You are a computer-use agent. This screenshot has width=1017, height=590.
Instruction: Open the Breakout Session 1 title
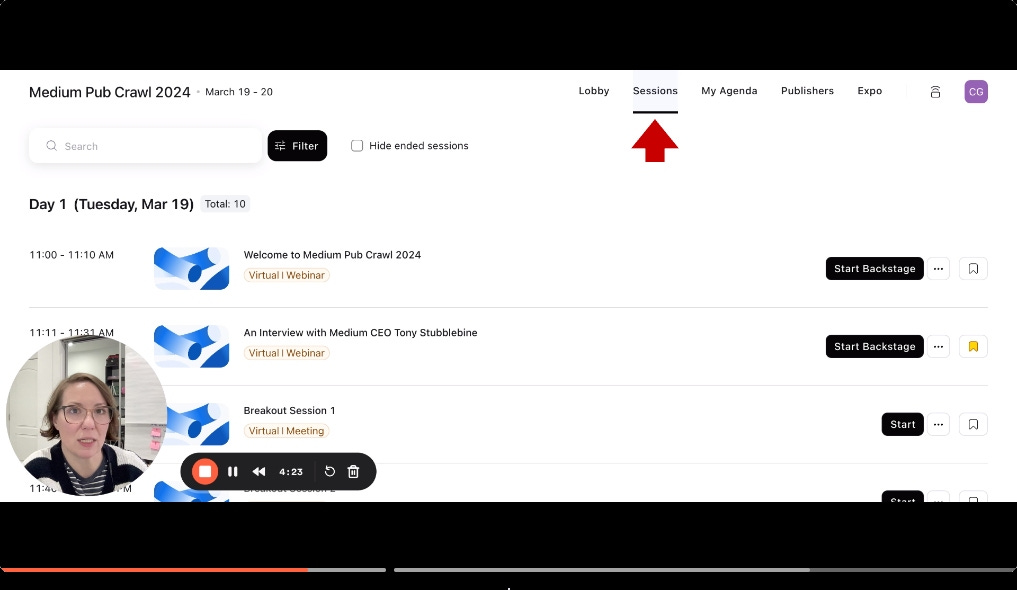(x=289, y=410)
